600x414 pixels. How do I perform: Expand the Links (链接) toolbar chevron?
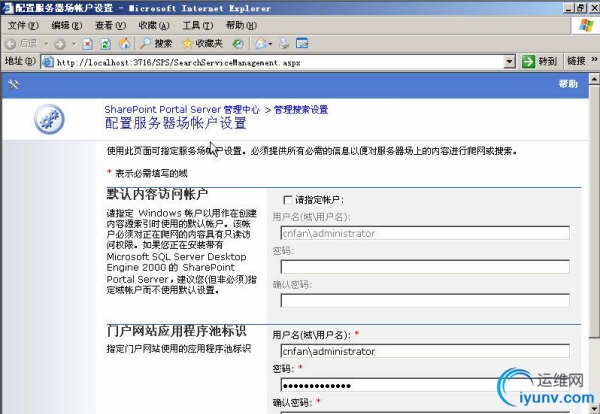coord(594,60)
